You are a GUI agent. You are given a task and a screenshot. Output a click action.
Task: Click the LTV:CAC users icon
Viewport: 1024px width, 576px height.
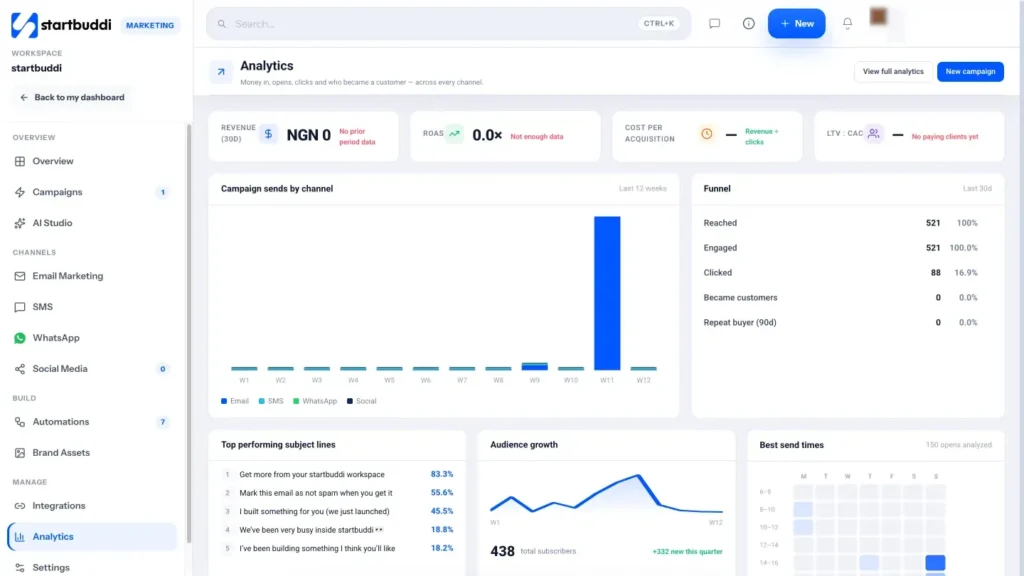(873, 134)
